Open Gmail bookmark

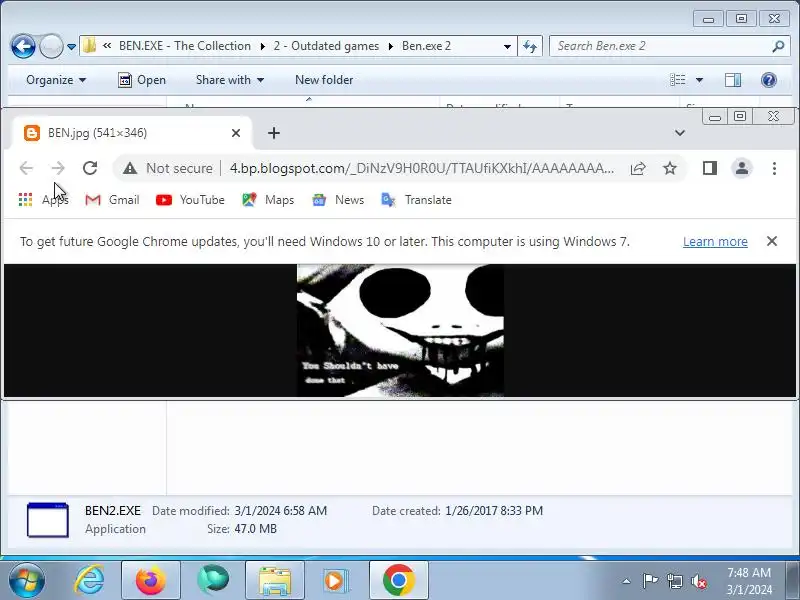pos(112,199)
